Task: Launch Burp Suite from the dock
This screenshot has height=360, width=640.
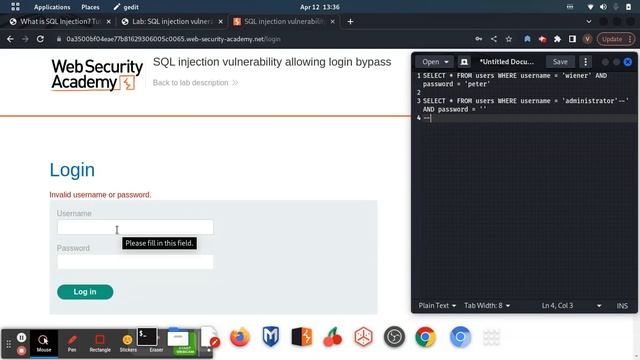Action: (x=302, y=337)
